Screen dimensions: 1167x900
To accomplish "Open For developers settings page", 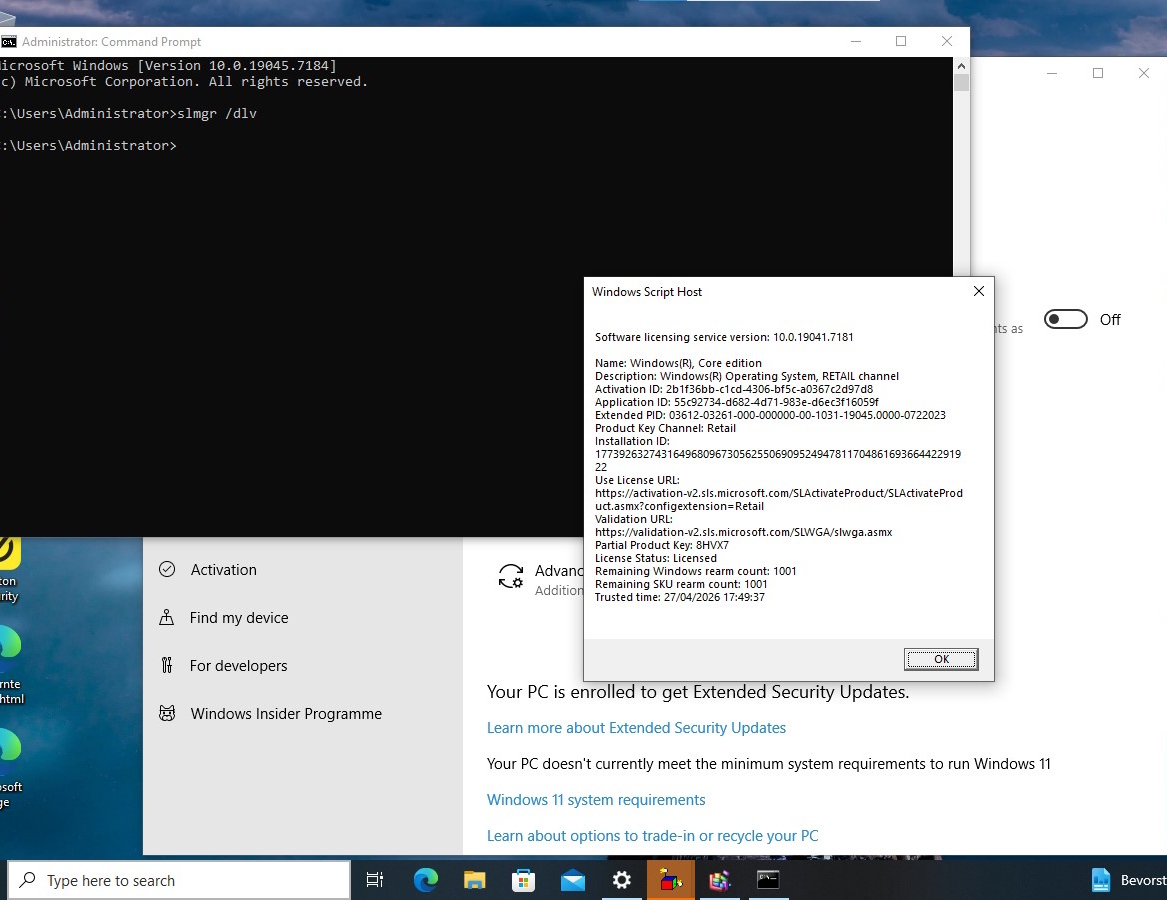I will click(x=238, y=666).
